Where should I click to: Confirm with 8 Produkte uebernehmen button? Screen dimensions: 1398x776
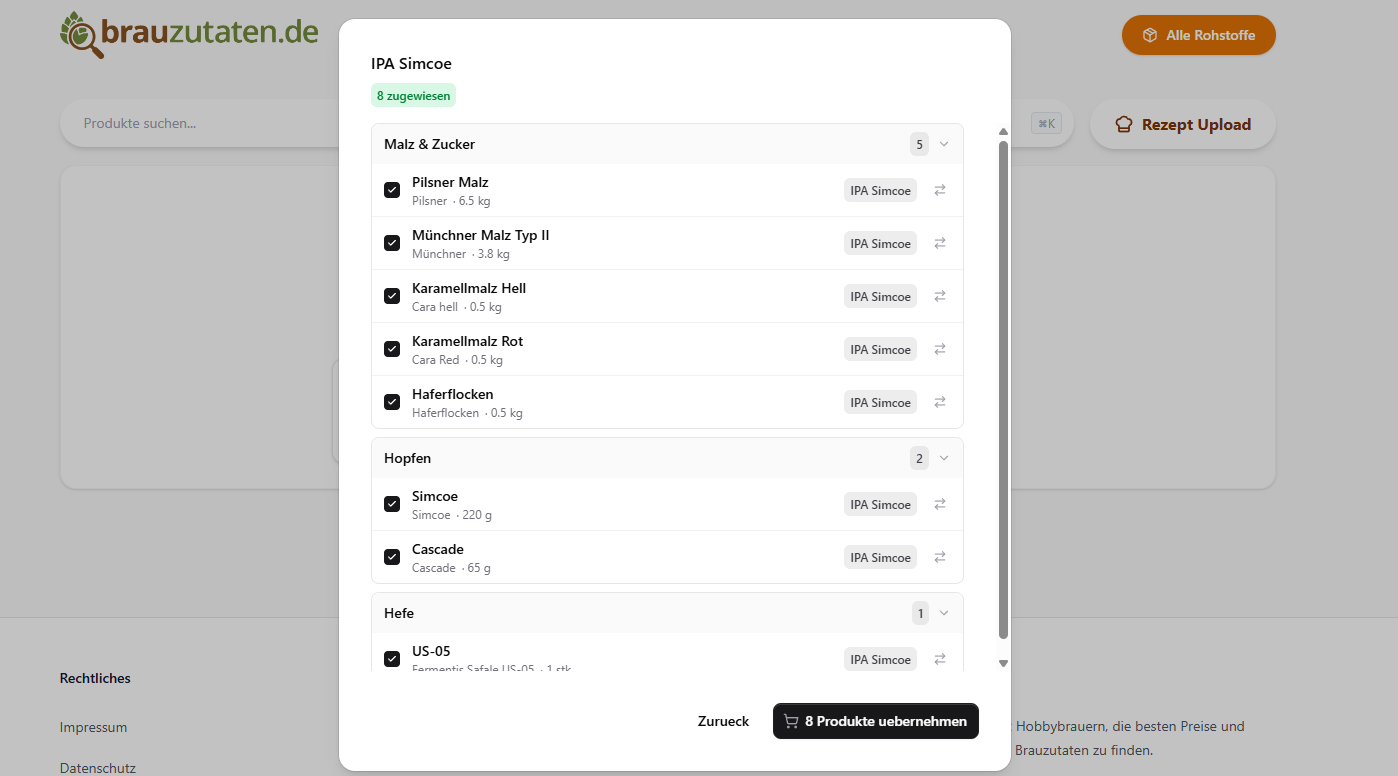[x=875, y=721]
